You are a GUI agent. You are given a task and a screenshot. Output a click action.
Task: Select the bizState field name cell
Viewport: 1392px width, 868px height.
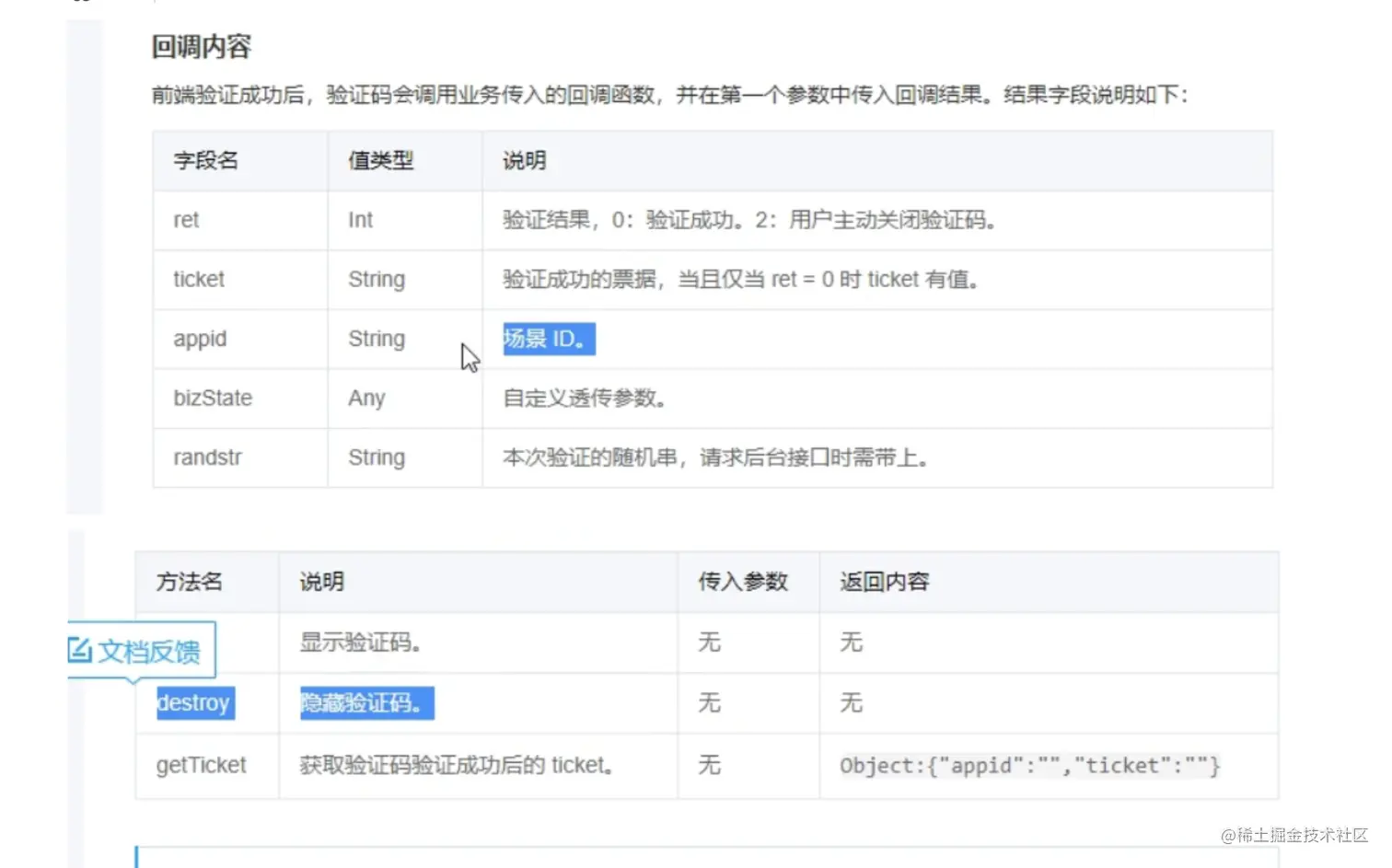[213, 398]
